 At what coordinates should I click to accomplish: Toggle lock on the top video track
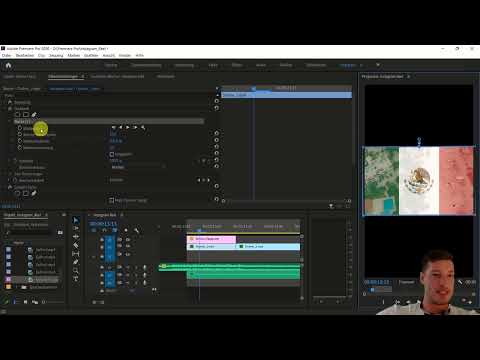(x=102, y=239)
